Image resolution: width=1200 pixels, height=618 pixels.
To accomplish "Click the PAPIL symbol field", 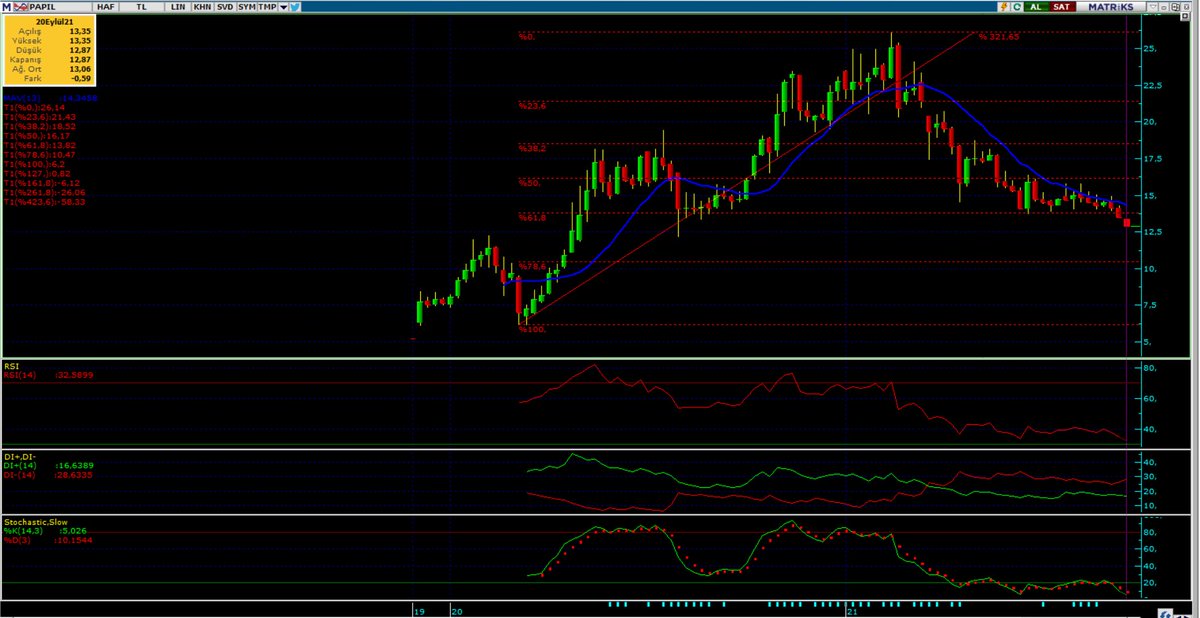I will point(60,6).
